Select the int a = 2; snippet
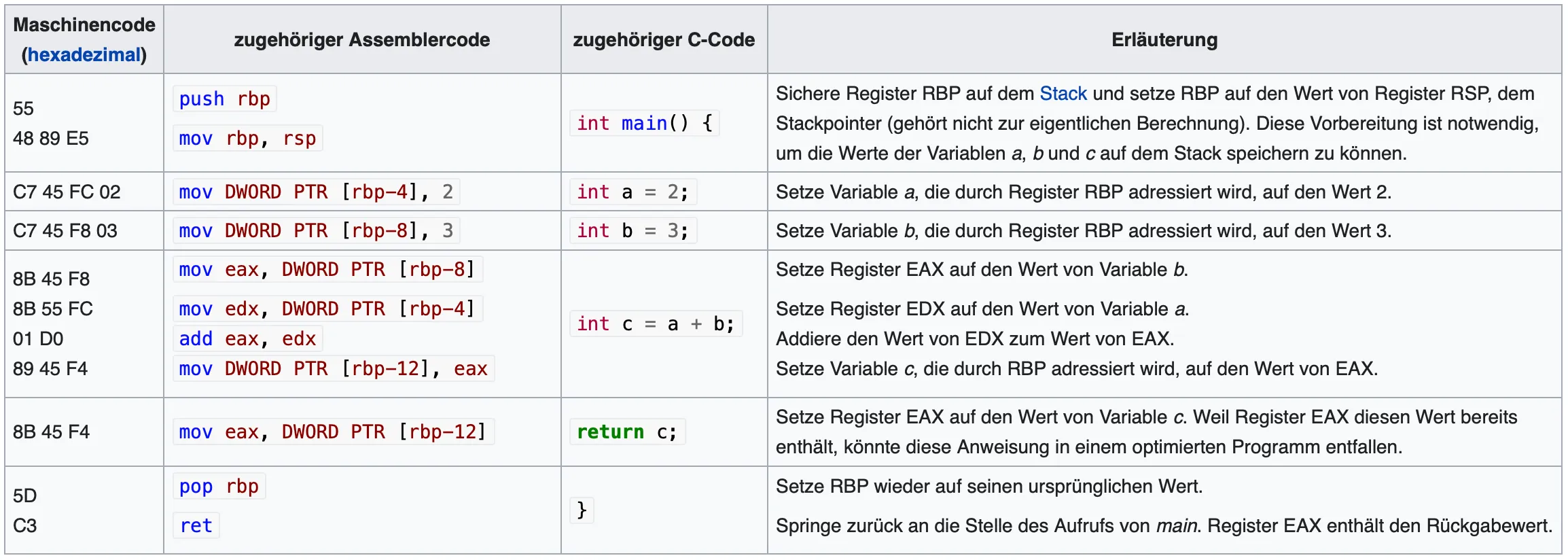 (x=632, y=192)
